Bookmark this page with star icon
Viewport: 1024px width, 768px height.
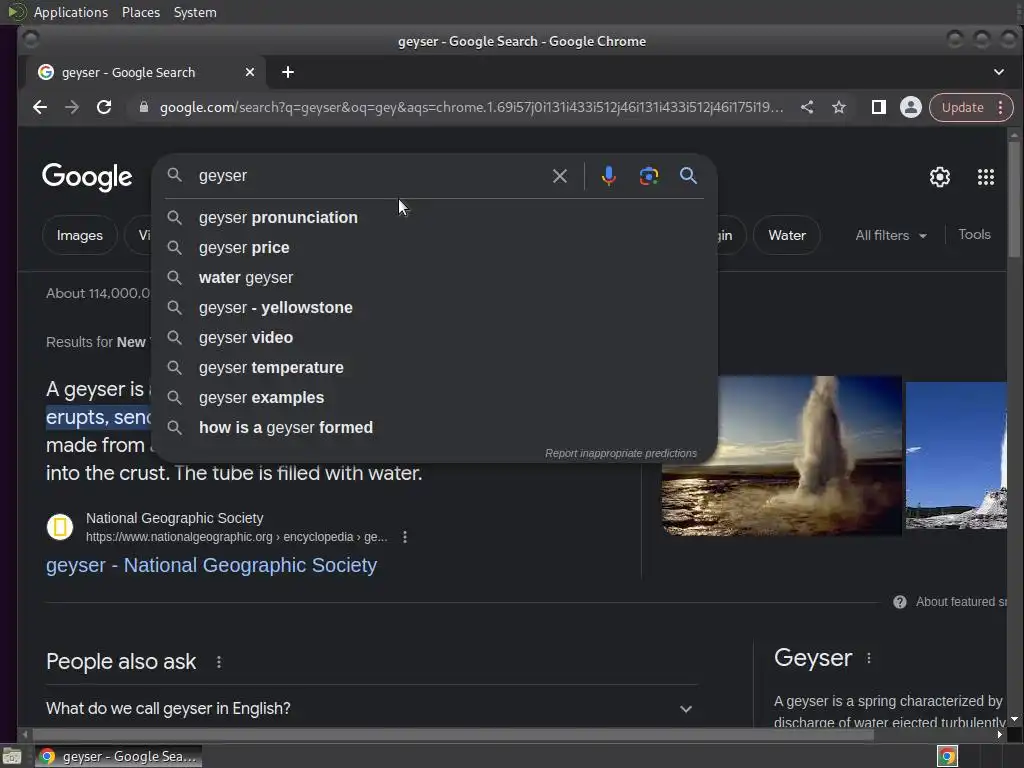pos(839,107)
